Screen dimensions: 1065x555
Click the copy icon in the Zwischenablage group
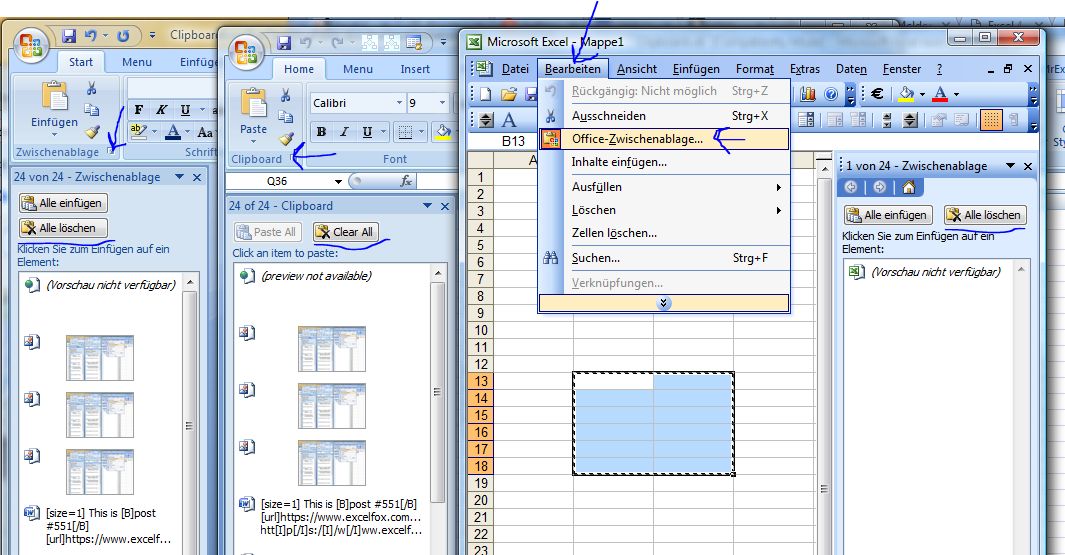(x=92, y=109)
